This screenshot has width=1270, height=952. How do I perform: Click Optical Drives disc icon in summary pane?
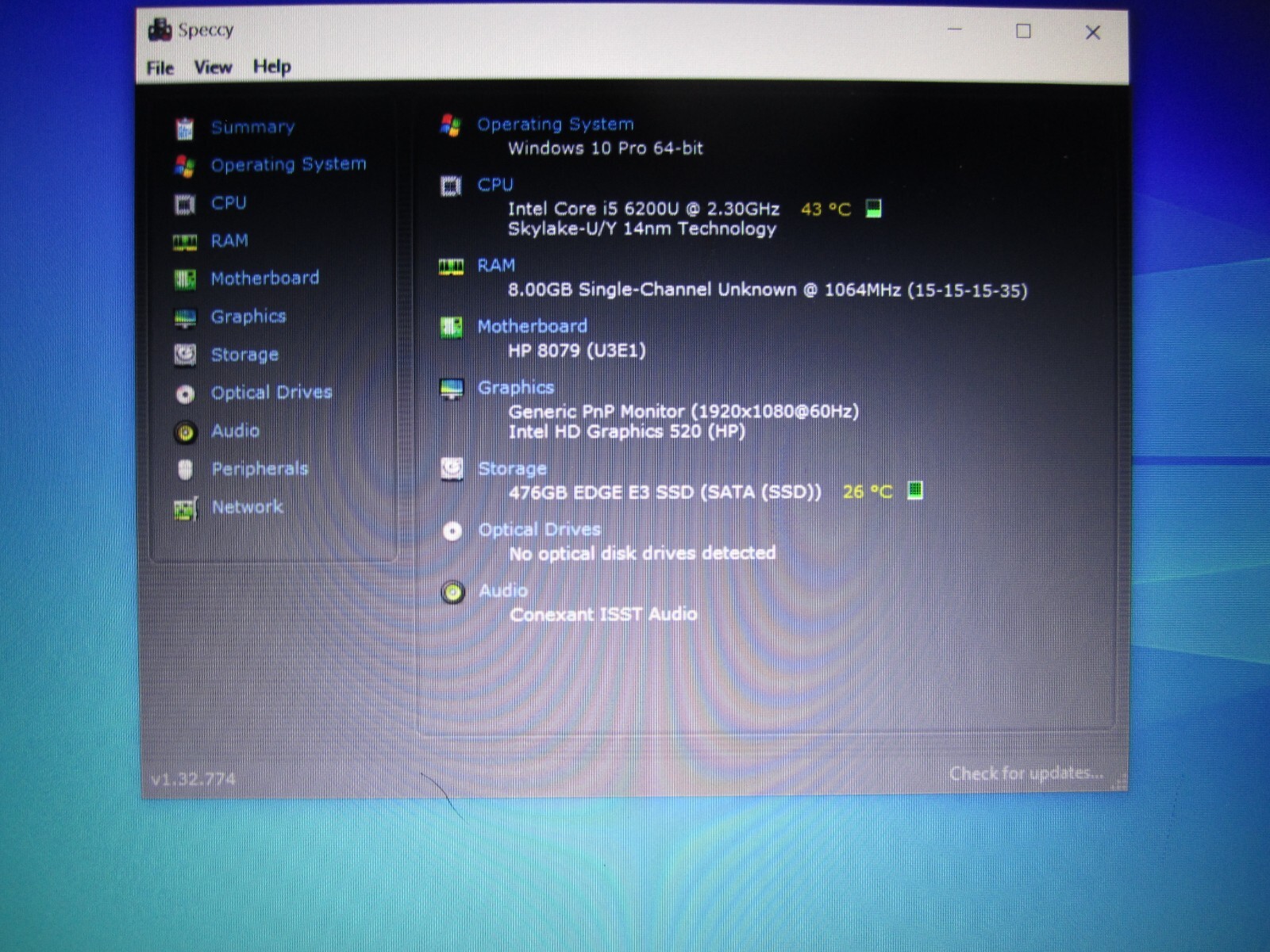pyautogui.click(x=452, y=531)
